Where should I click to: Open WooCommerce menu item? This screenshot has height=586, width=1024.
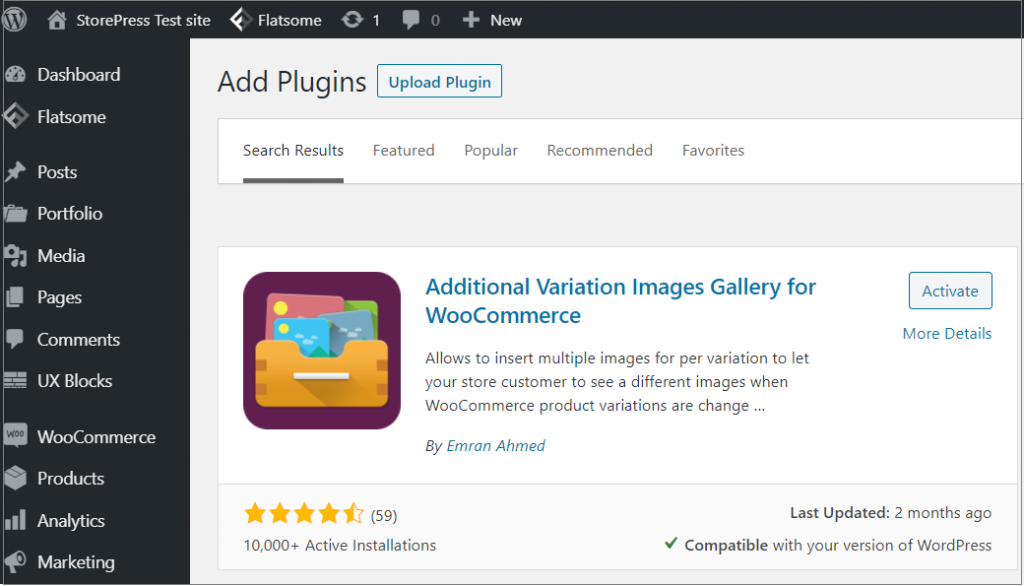[96, 436]
